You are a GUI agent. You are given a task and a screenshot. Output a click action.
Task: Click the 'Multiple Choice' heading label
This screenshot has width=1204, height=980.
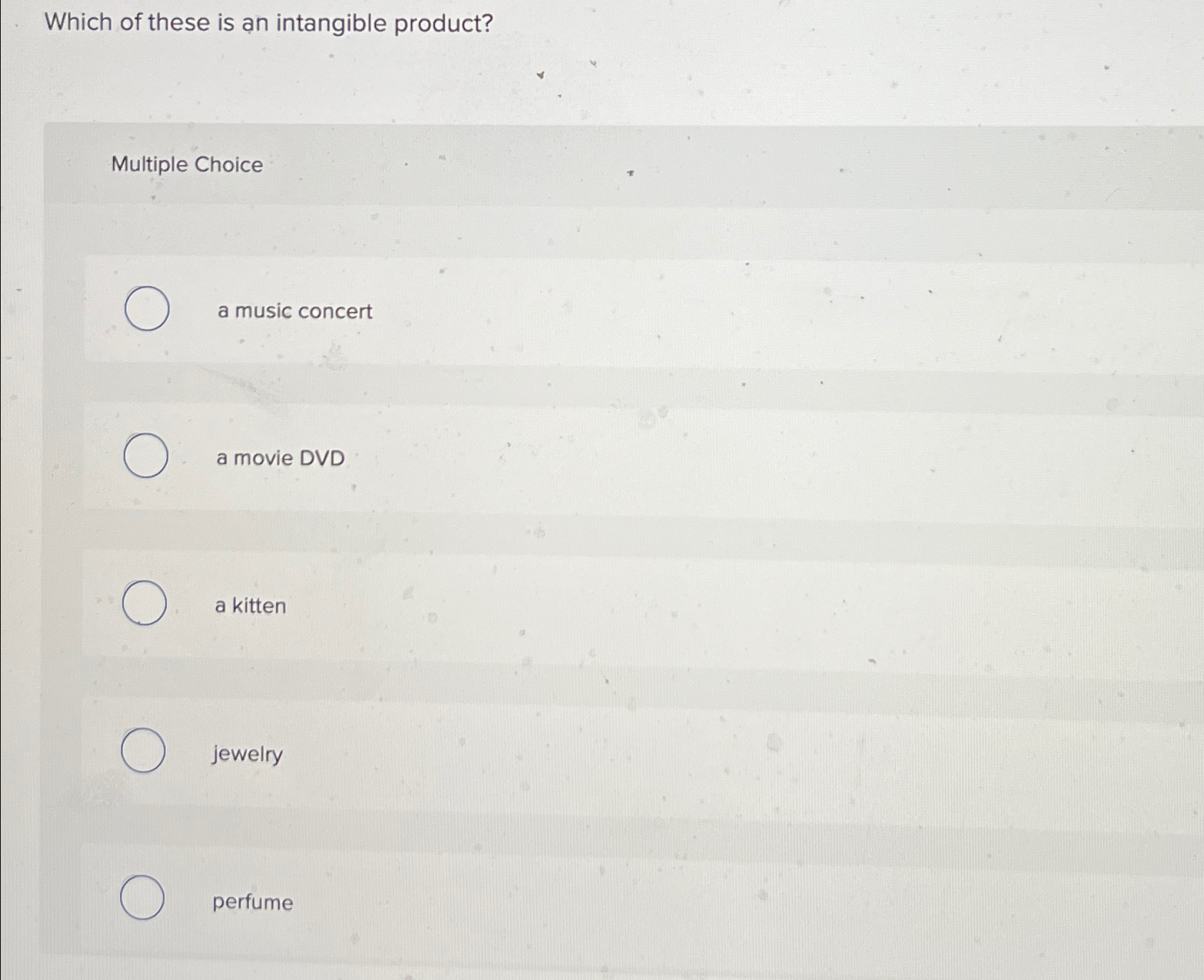coord(187,165)
